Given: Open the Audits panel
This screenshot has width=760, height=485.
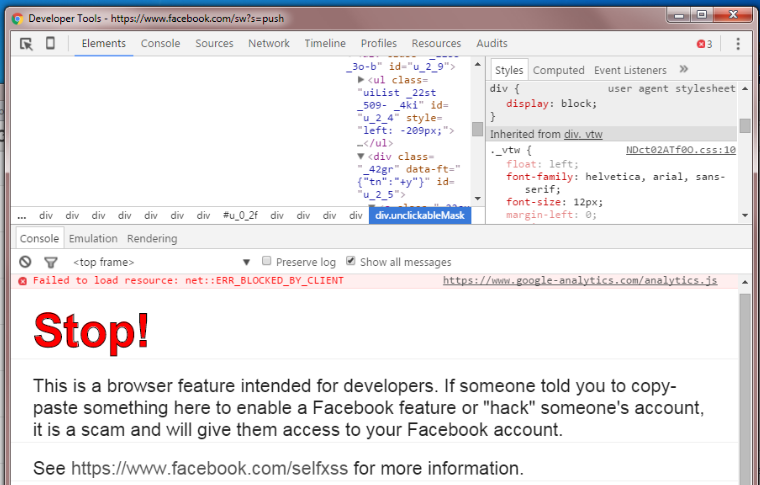Looking at the screenshot, I should (491, 44).
